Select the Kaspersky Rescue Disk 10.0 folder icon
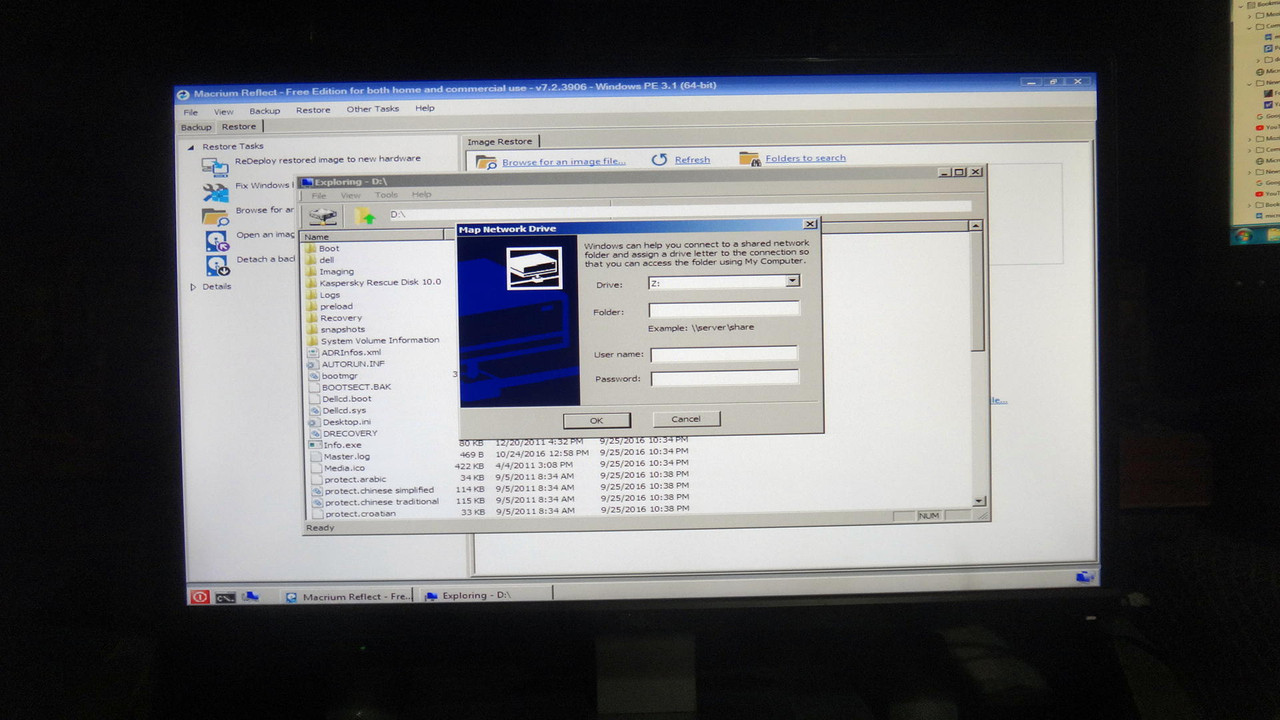 pyautogui.click(x=311, y=282)
